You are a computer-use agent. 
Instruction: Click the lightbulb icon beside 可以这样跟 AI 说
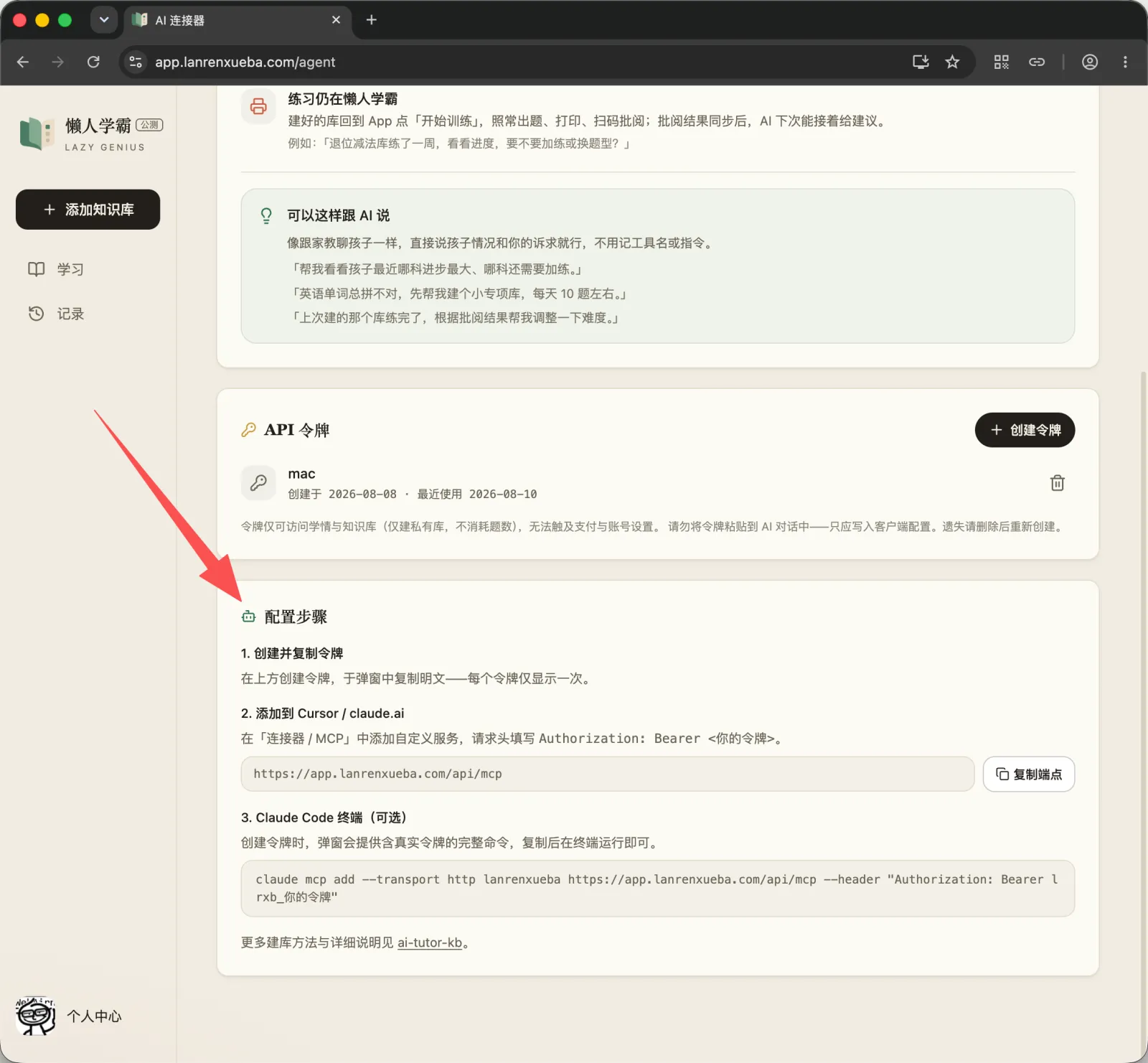coord(266,215)
